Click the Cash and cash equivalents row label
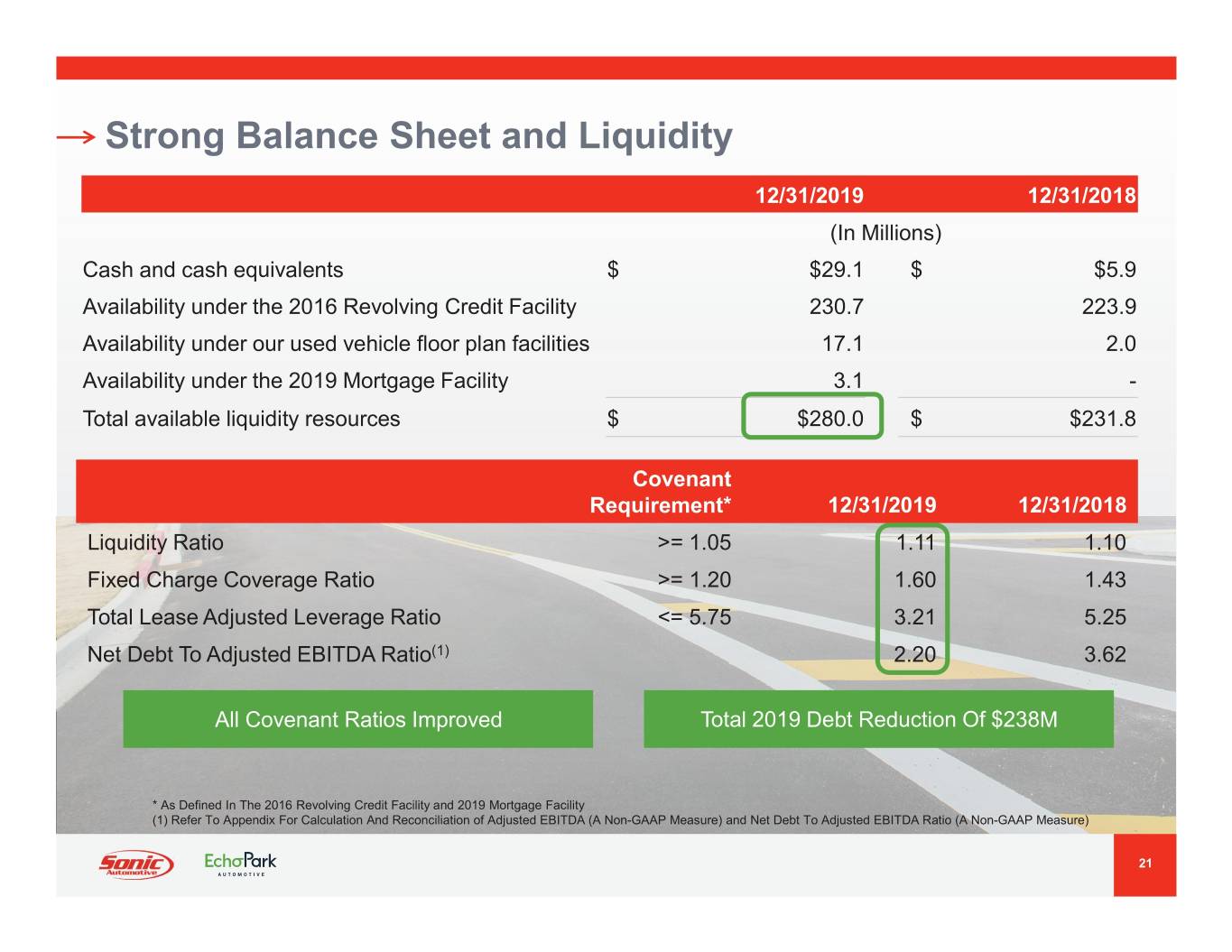Image resolution: width=1232 pixels, height=952 pixels. 213,270
